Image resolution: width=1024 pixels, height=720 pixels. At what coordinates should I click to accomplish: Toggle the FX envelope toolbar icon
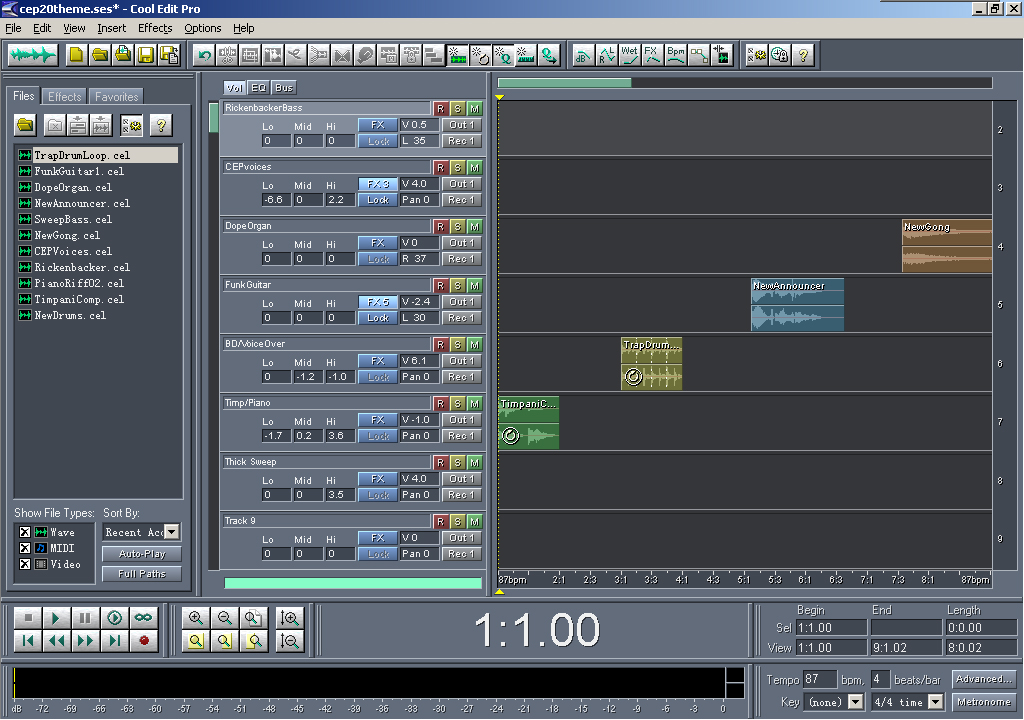[652, 55]
